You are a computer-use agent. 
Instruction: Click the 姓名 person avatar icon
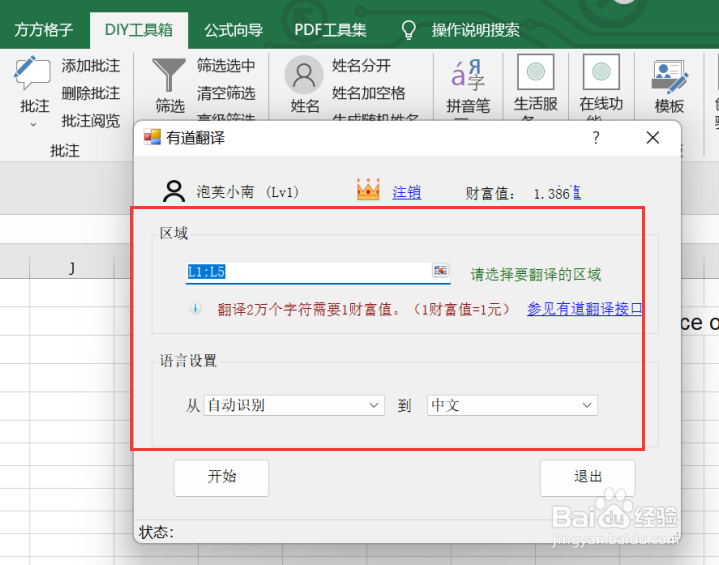click(304, 74)
